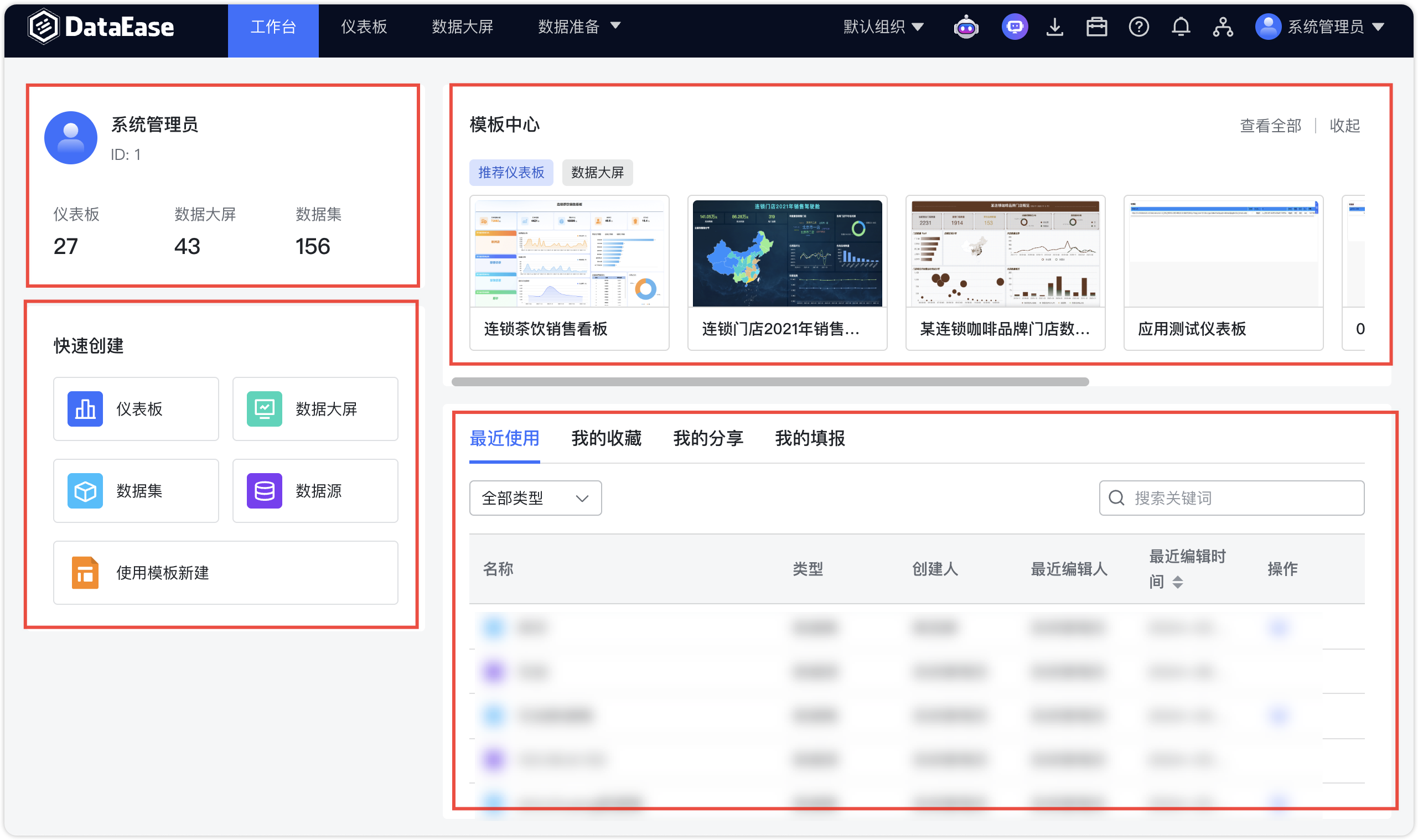Select the 推荐仪表板 filter pill

coord(511,173)
